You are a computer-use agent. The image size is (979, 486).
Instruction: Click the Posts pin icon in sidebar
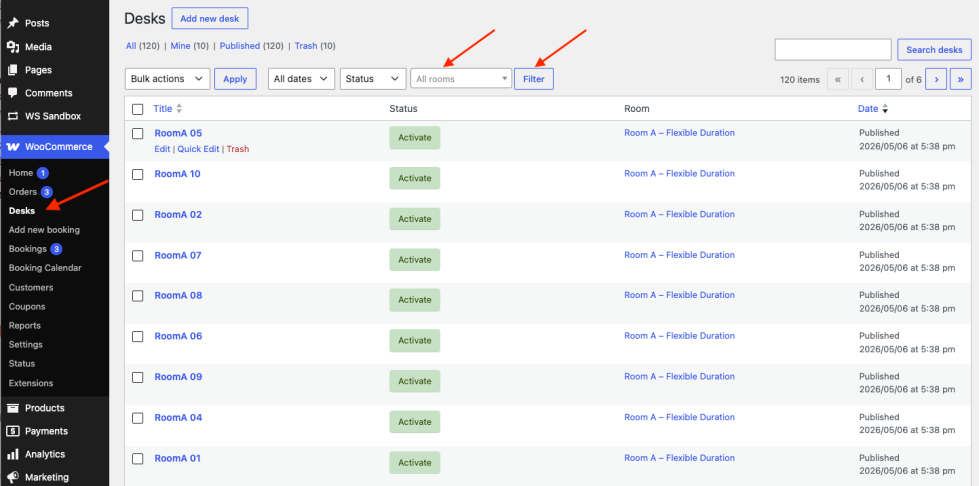(x=12, y=23)
